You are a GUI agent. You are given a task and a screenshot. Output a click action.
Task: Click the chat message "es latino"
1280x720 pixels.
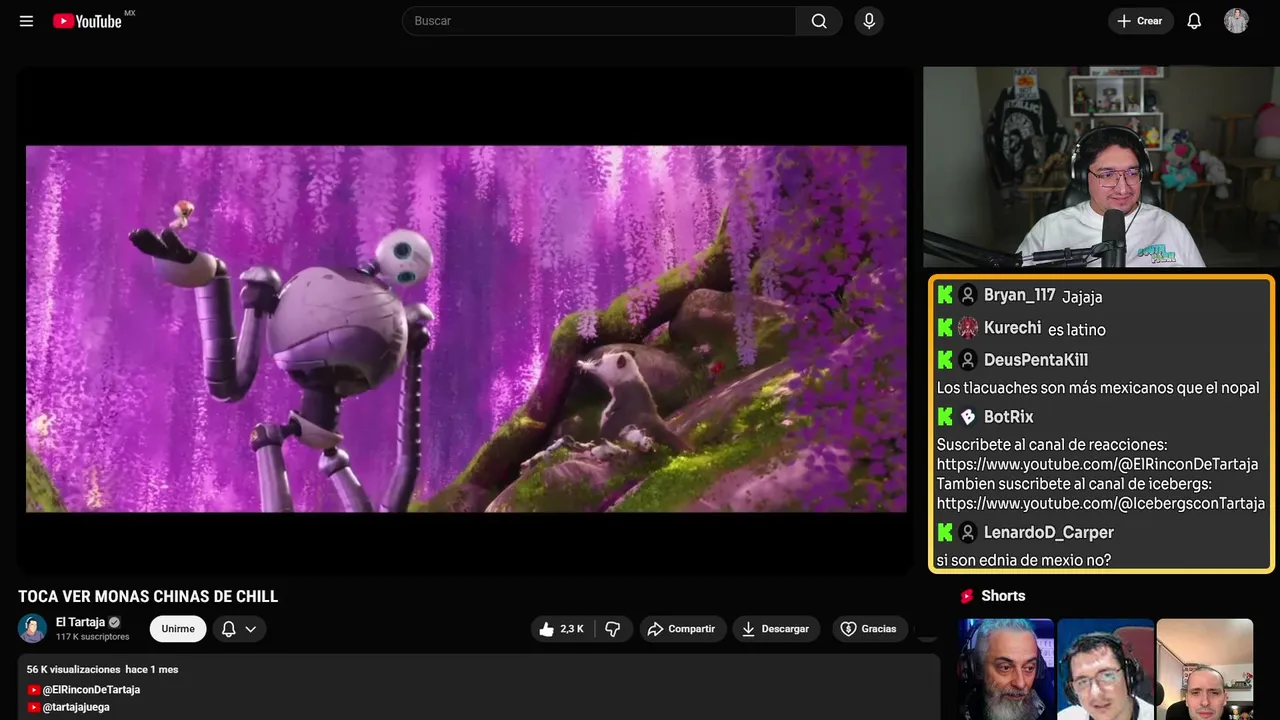point(1077,330)
